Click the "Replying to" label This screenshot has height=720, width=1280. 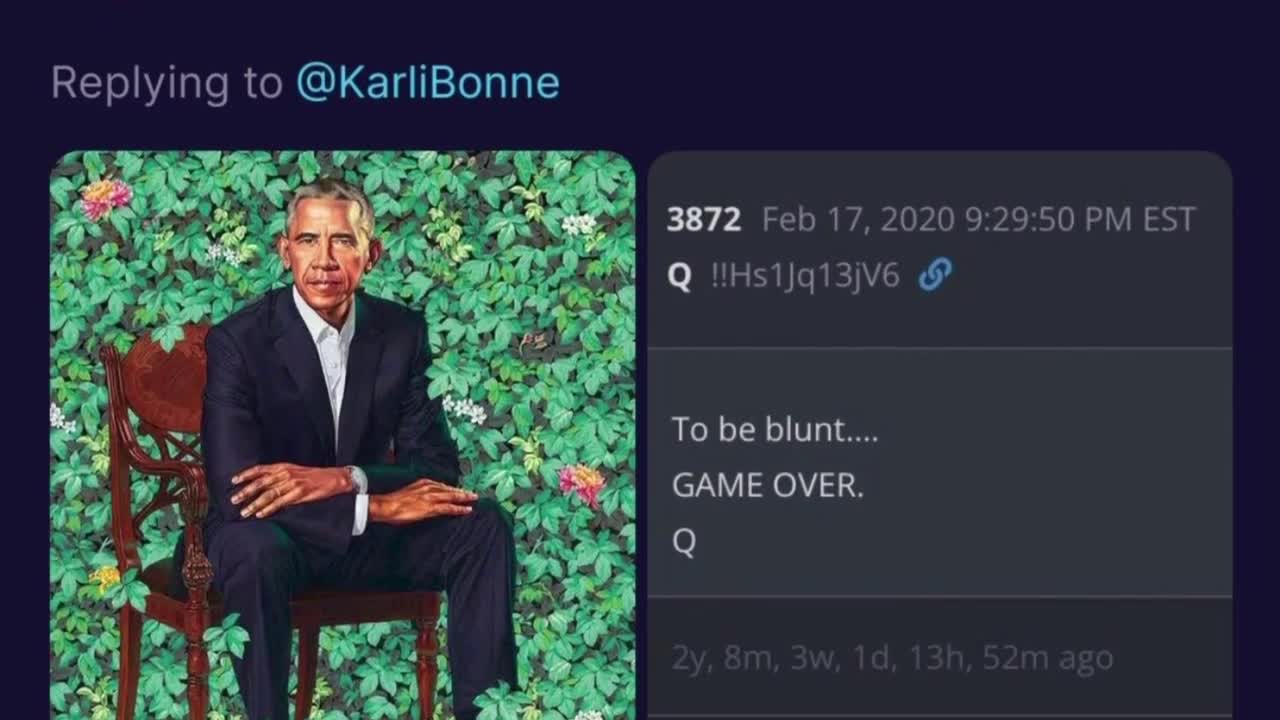coord(166,83)
